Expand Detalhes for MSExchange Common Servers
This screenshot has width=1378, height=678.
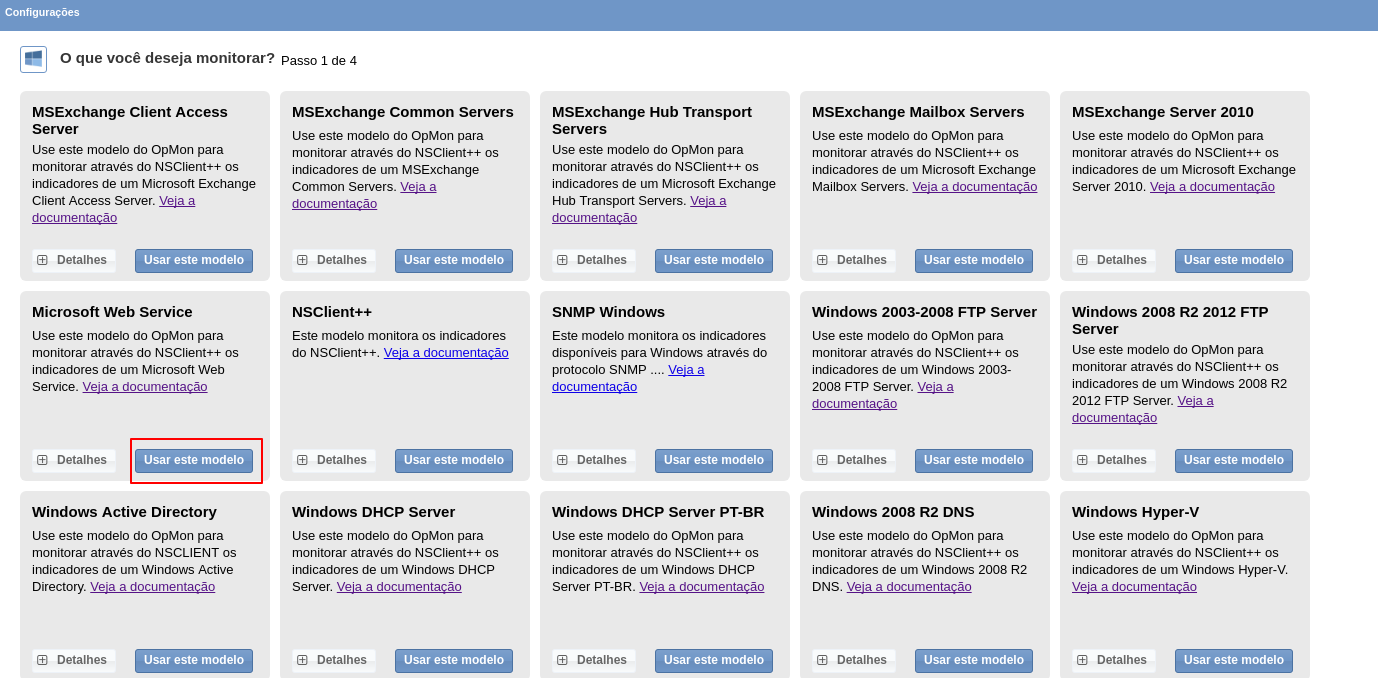click(333, 260)
